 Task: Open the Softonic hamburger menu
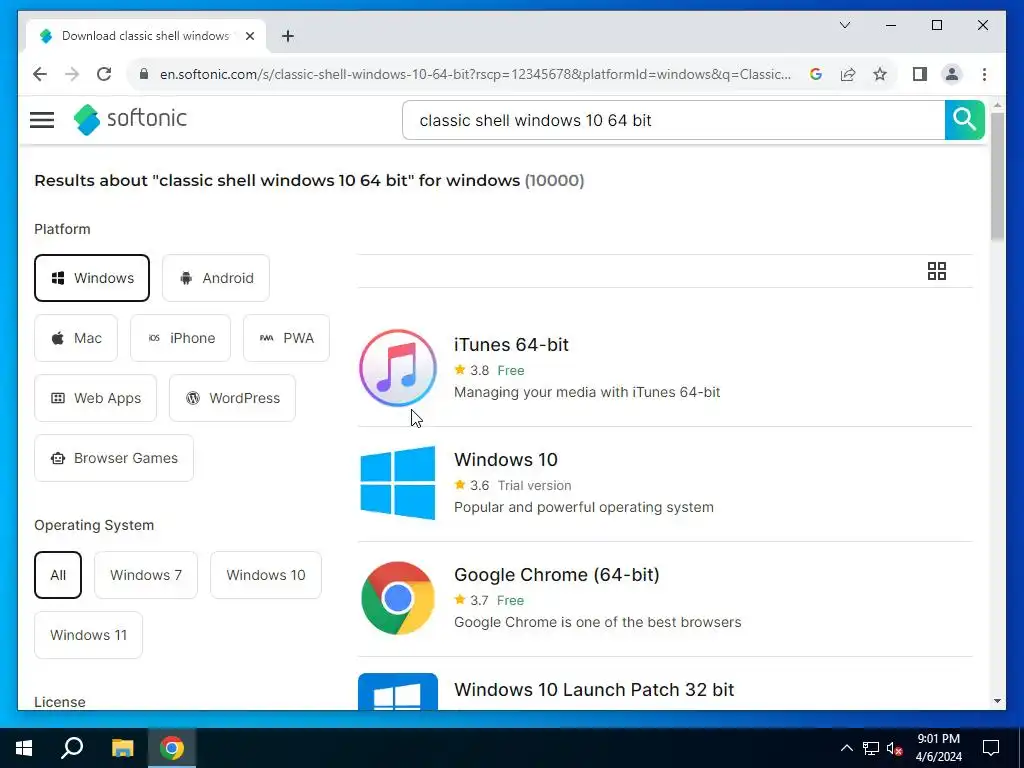[x=42, y=120]
